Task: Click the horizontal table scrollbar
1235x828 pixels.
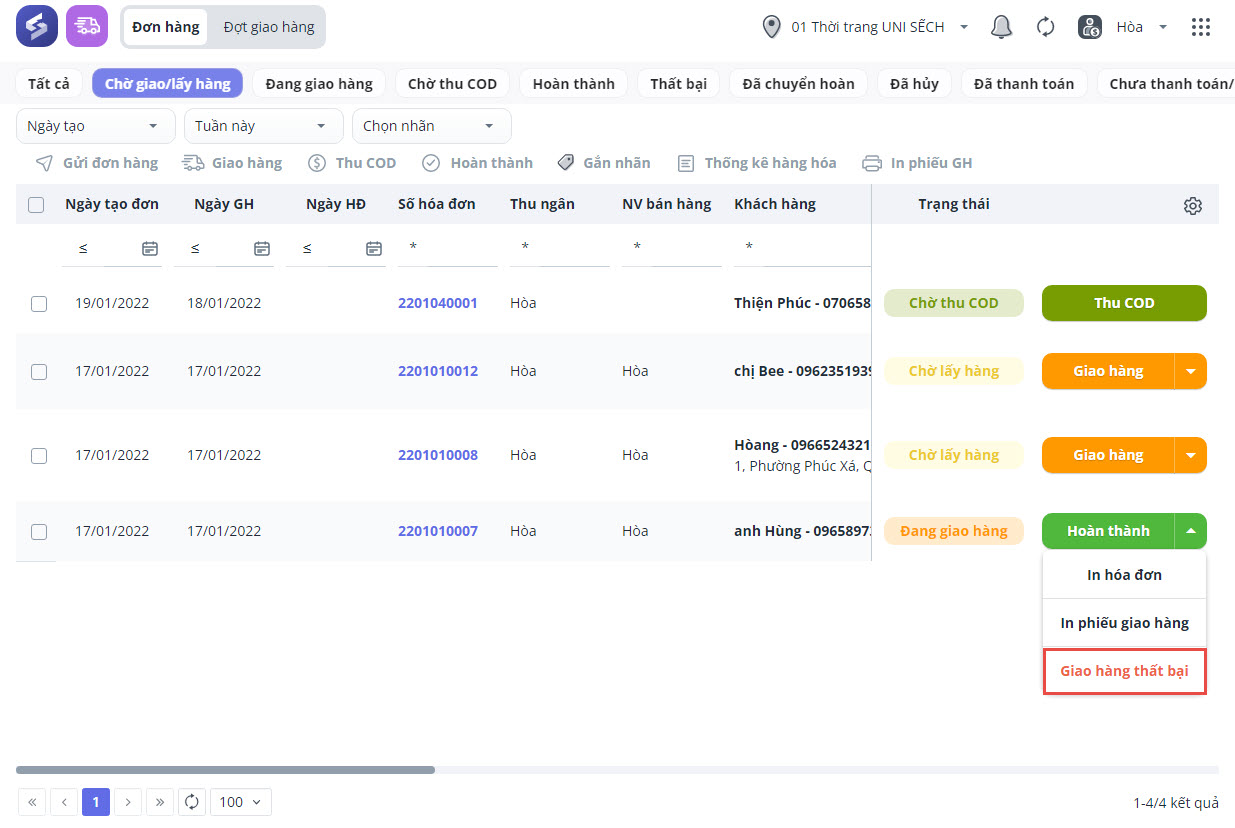Action: (225, 770)
